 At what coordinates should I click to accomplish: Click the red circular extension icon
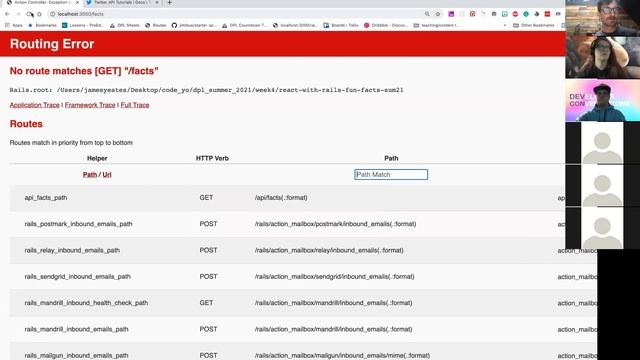coord(515,14)
